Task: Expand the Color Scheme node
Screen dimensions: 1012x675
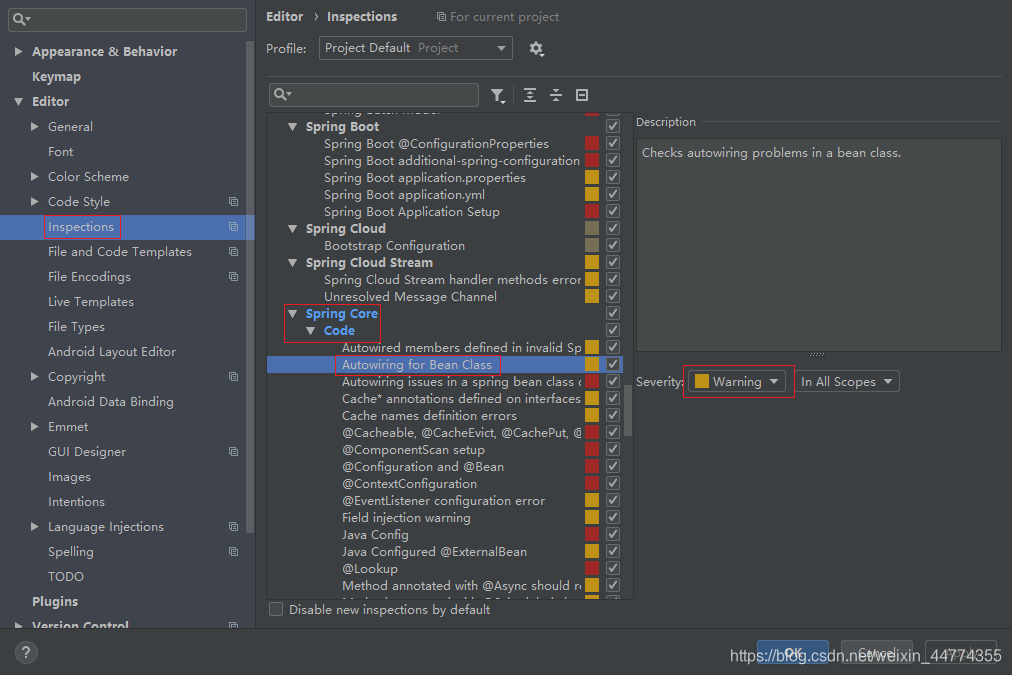Action: coord(35,177)
